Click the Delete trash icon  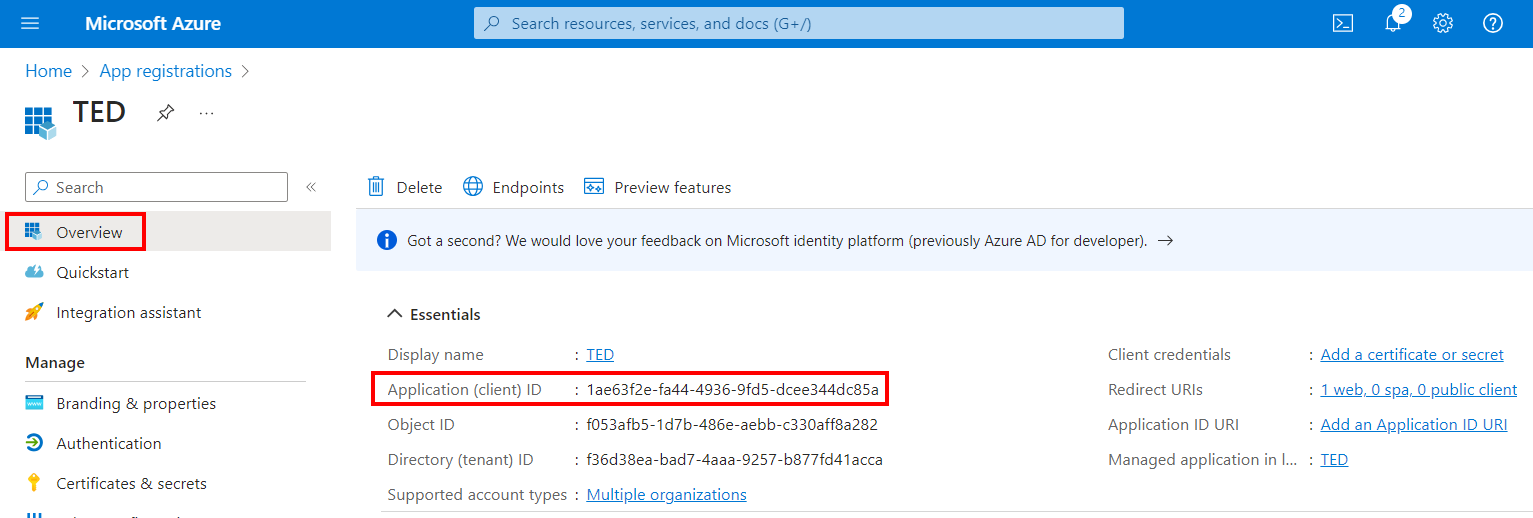click(376, 187)
